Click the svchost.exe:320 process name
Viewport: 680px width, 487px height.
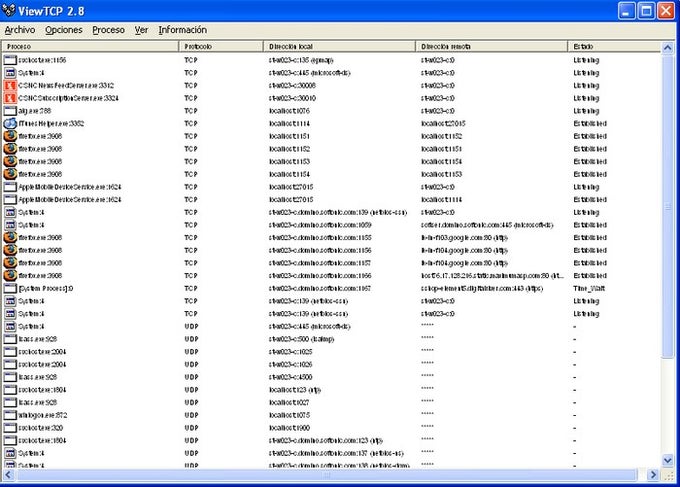(x=40, y=428)
